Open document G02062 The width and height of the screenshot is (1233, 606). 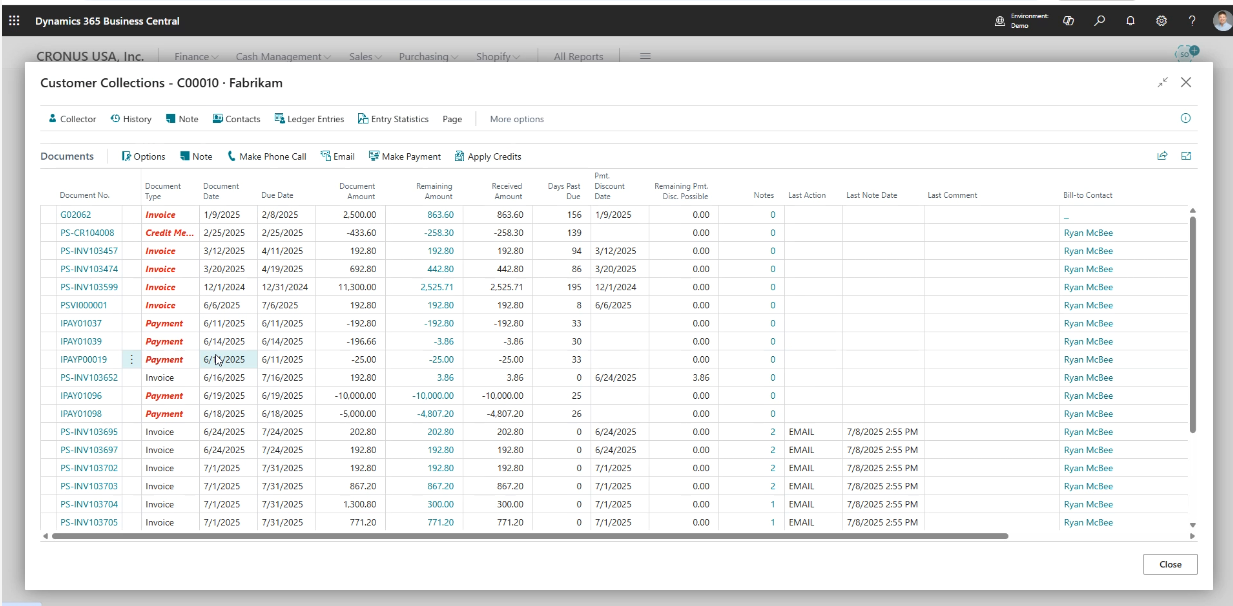tap(75, 215)
